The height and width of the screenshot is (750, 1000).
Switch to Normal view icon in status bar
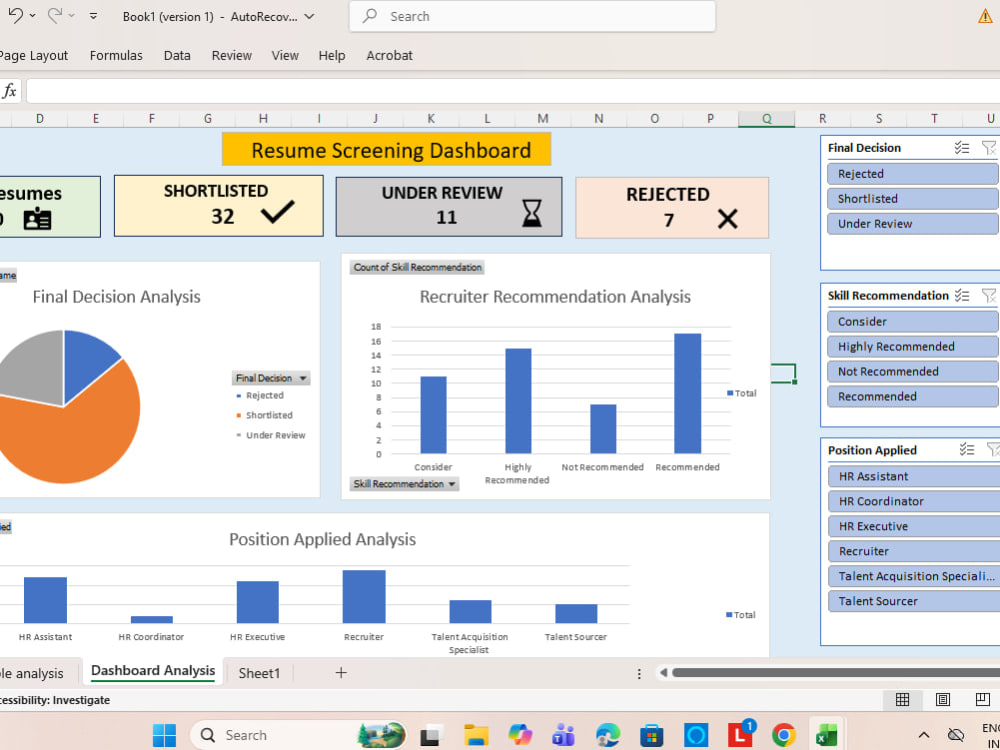click(902, 700)
